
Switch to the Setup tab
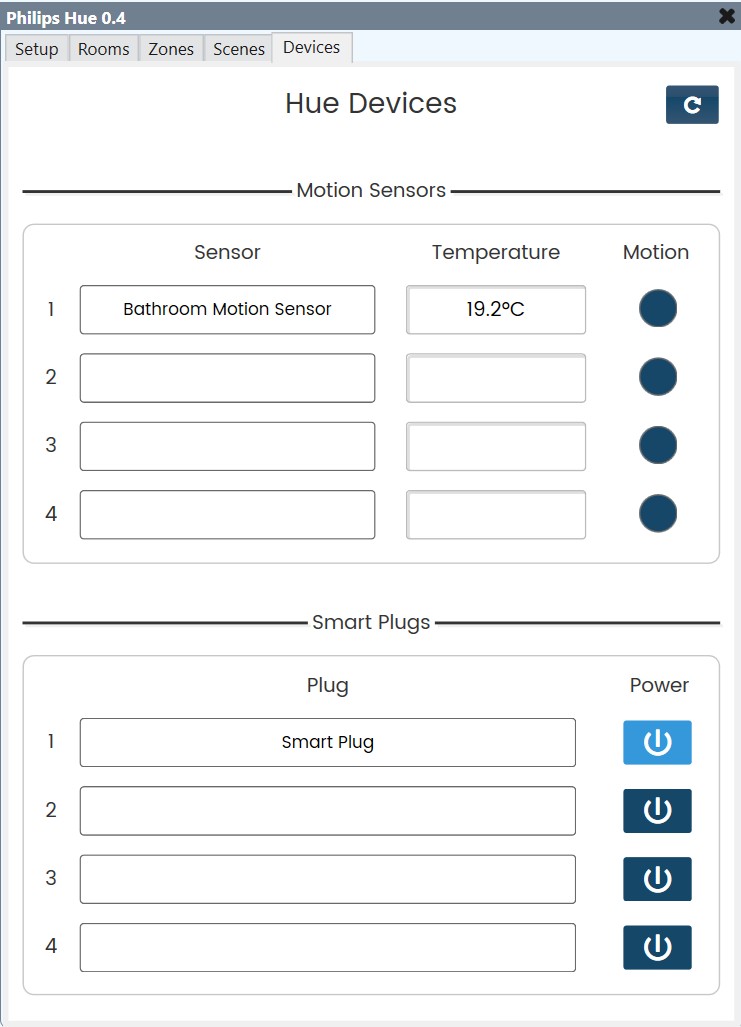click(x=36, y=48)
